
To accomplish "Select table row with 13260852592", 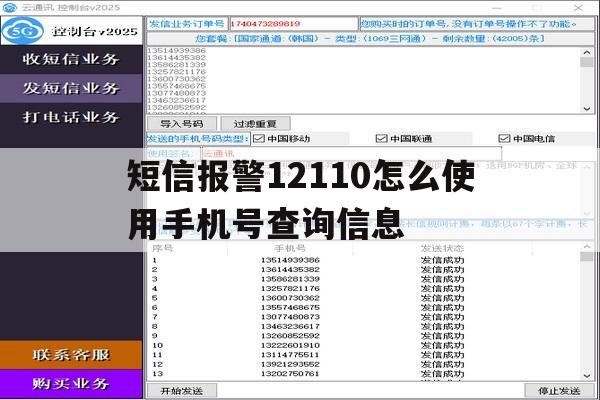I will click(364, 336).
